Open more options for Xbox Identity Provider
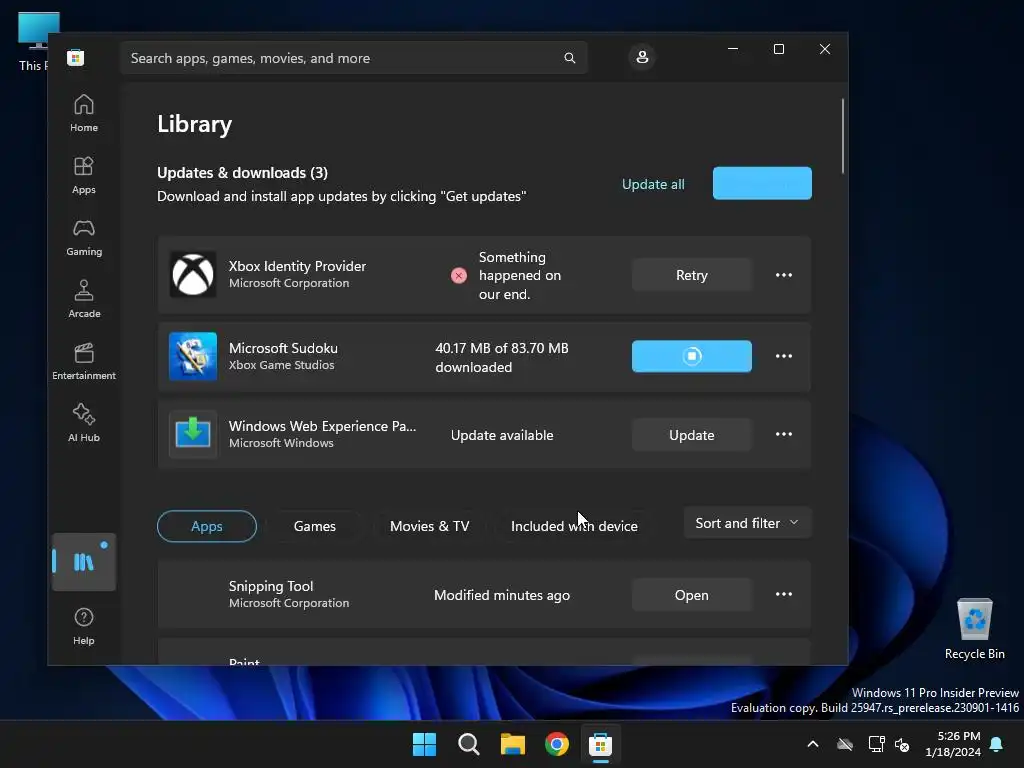Viewport: 1024px width, 768px height. point(784,275)
